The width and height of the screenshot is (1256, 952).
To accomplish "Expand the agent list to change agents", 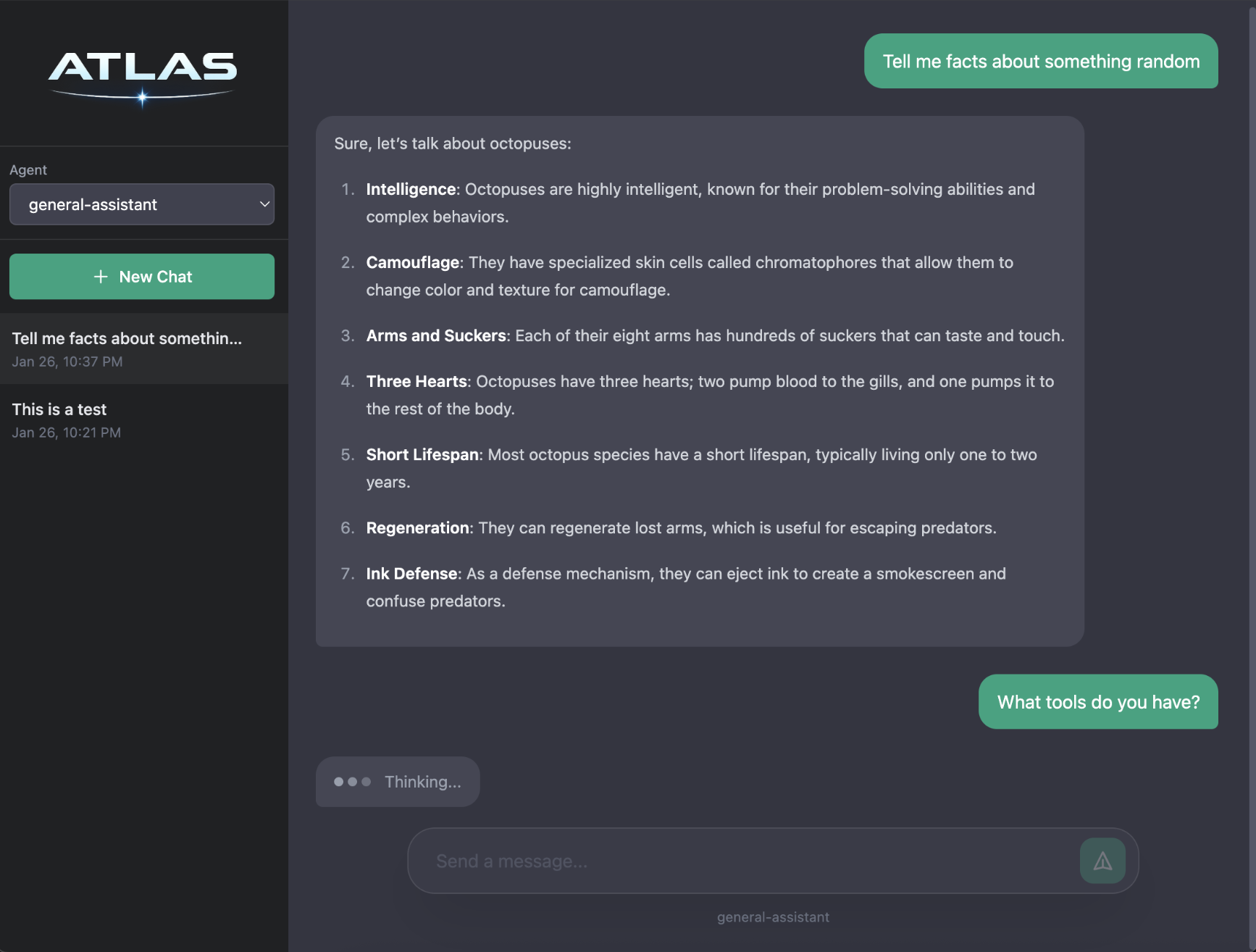I will (142, 204).
